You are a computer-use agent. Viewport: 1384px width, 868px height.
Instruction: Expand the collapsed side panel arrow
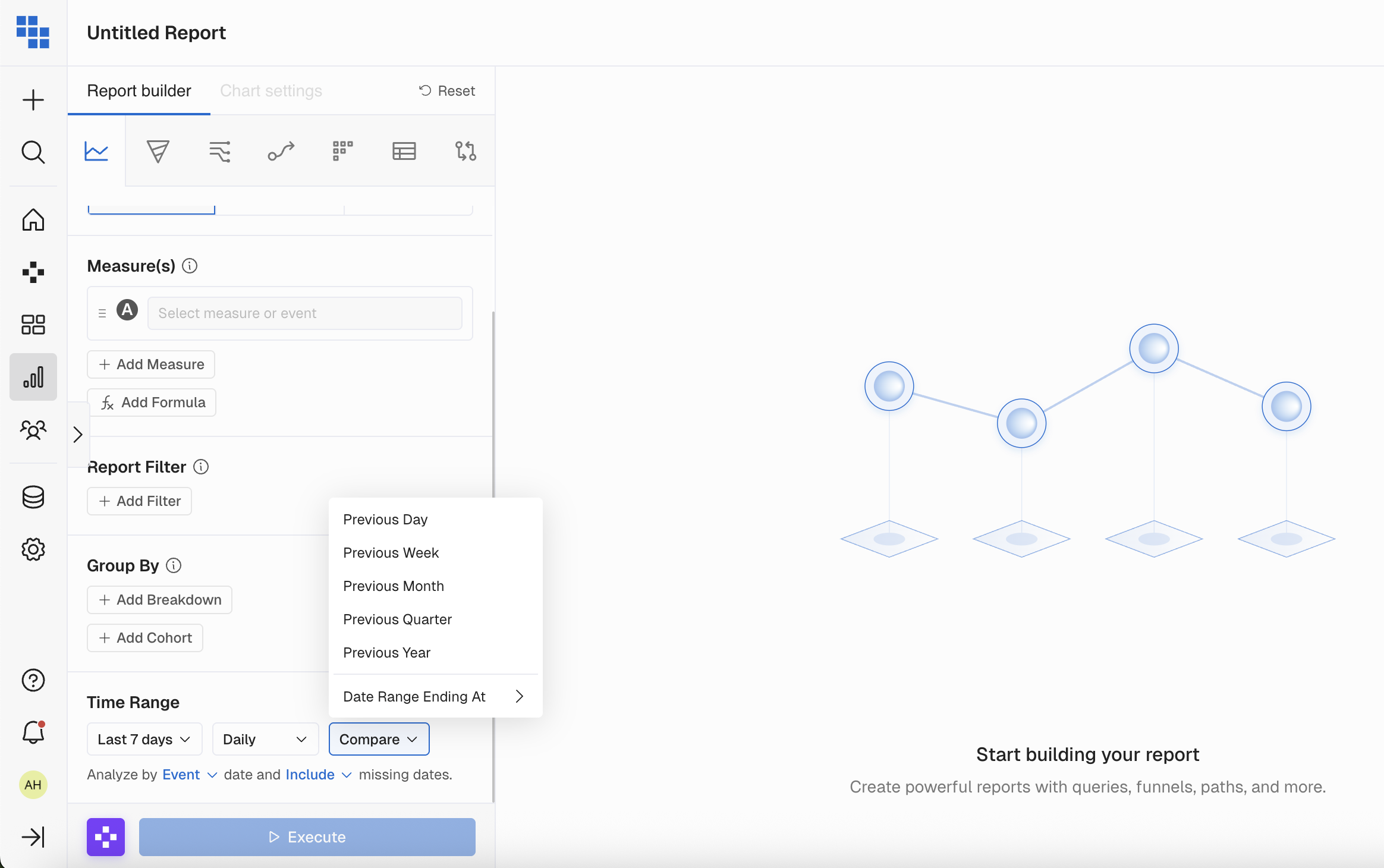point(78,435)
